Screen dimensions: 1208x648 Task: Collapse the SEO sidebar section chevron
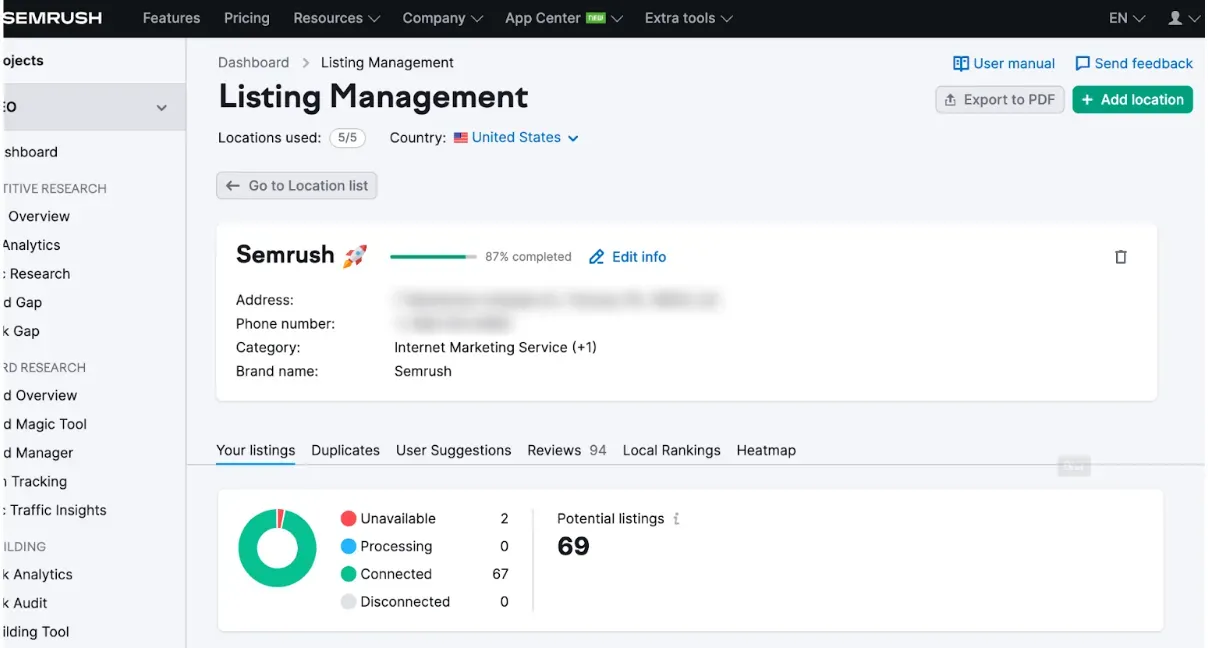tap(162, 107)
